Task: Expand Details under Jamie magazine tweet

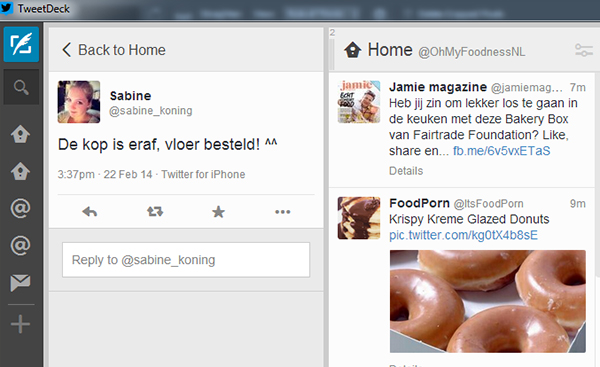Action: click(x=406, y=171)
